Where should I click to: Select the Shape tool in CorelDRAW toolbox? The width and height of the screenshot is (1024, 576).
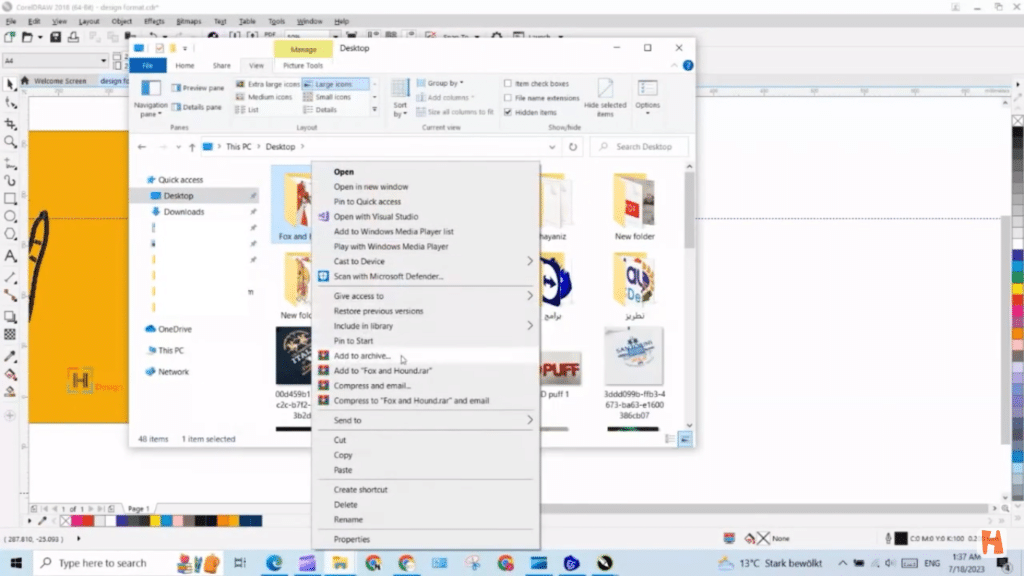pyautogui.click(x=10, y=103)
